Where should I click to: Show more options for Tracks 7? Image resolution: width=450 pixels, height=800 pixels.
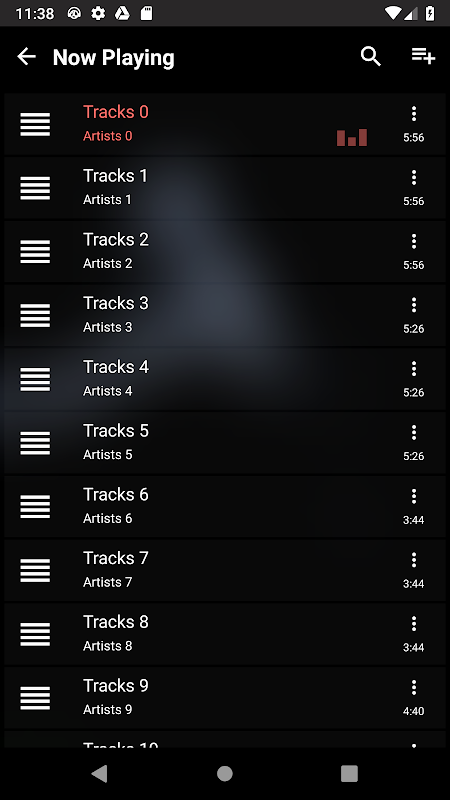pyautogui.click(x=414, y=560)
